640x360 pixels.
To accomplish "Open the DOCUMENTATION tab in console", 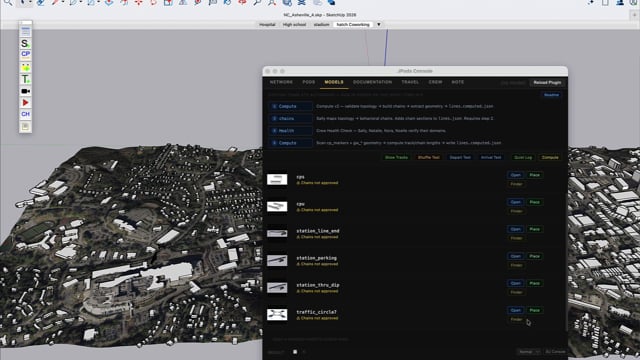I will click(372, 82).
